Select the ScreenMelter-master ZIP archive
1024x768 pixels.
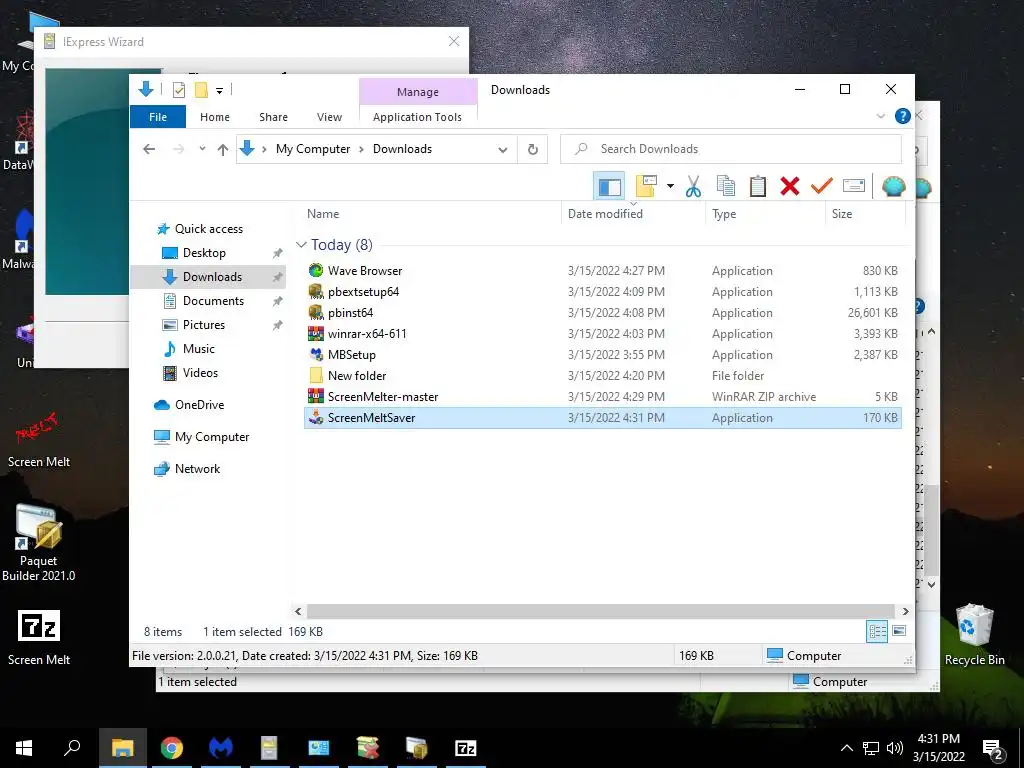point(603,396)
